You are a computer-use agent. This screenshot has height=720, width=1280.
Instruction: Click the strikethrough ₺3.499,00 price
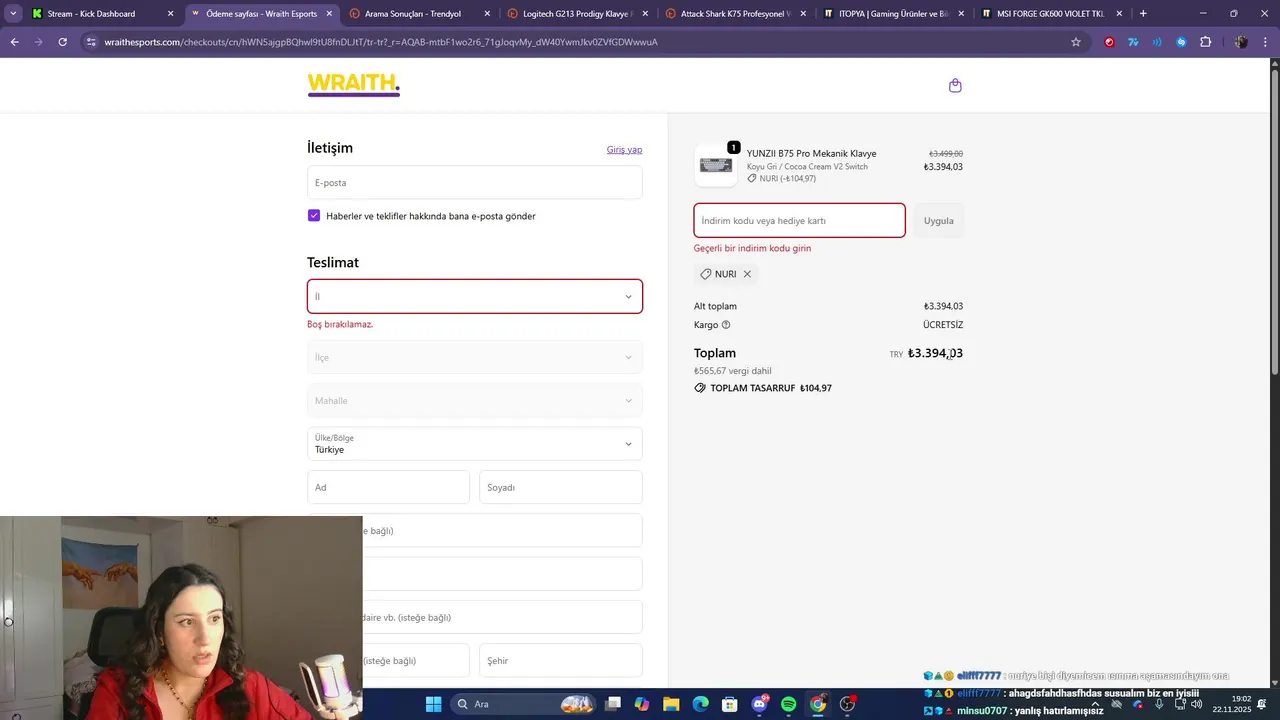(945, 154)
